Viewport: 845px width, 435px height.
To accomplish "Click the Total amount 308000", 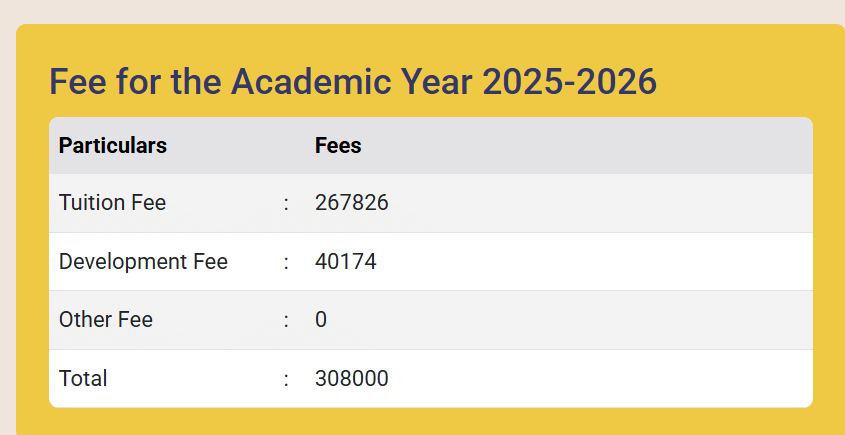I will click(351, 379).
